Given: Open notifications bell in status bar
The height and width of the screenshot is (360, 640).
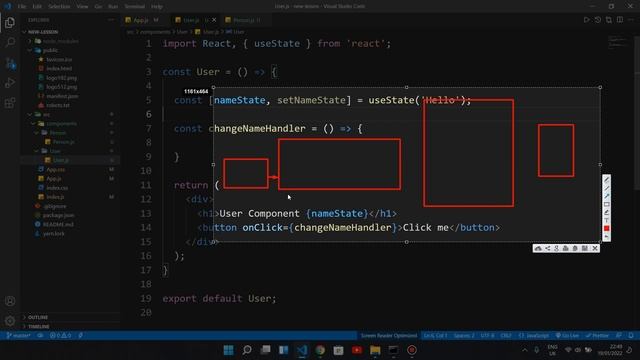Looking at the screenshot, I should point(631,336).
